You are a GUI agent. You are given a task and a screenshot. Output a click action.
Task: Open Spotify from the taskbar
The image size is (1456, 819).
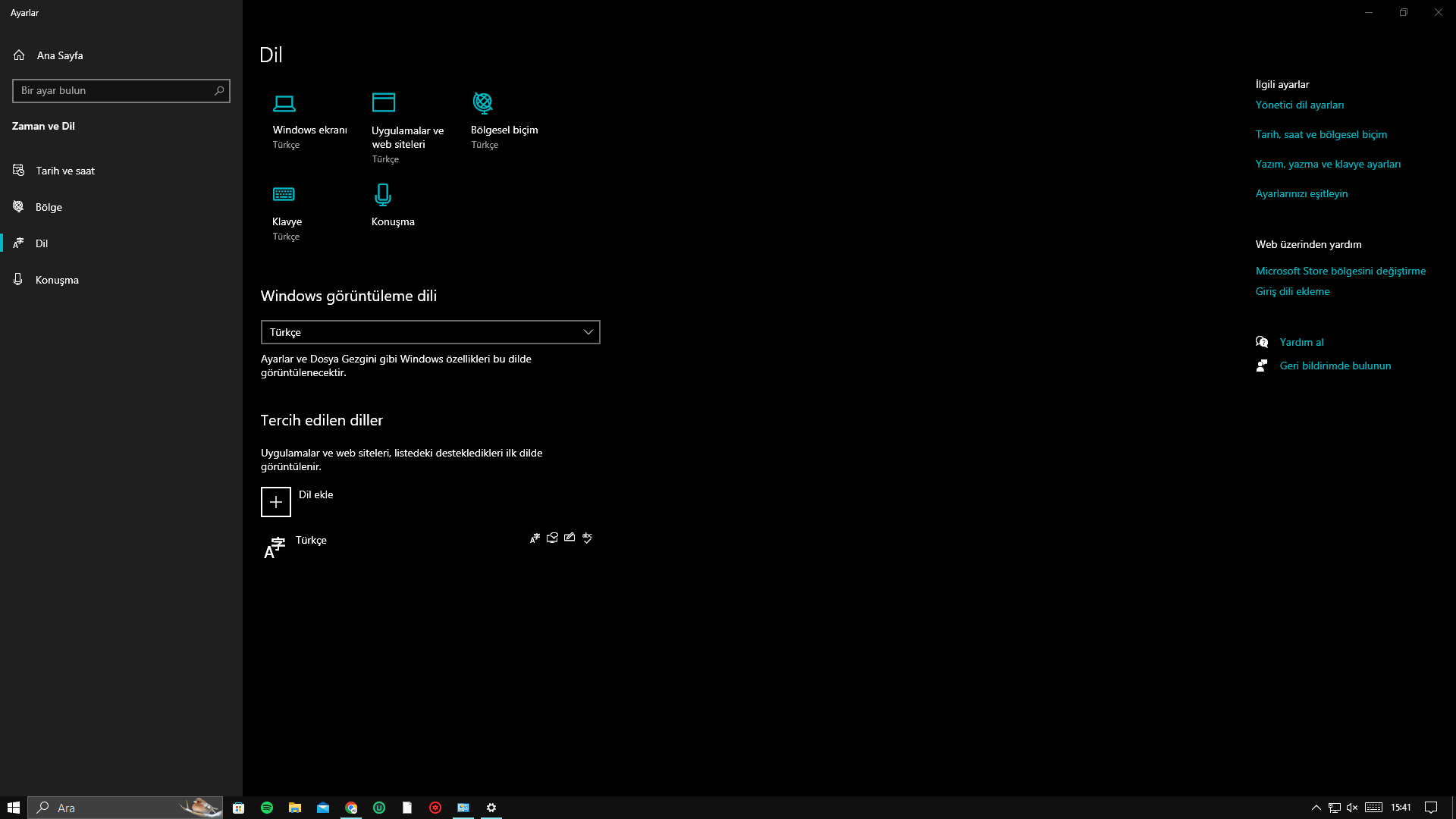[x=267, y=808]
